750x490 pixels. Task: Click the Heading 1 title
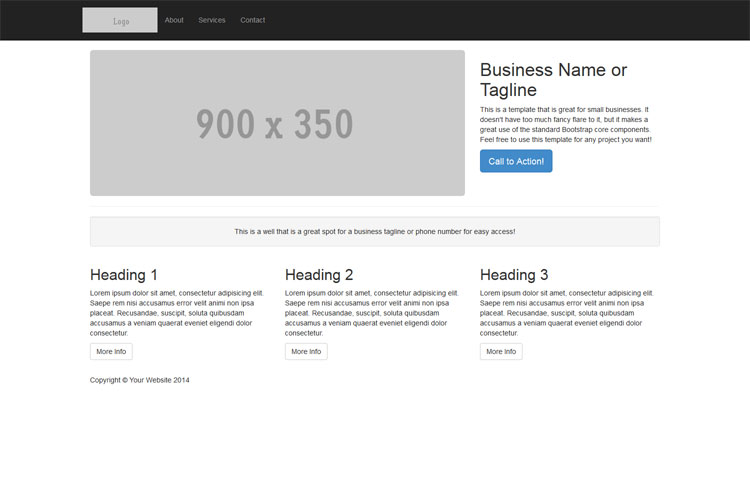point(124,275)
